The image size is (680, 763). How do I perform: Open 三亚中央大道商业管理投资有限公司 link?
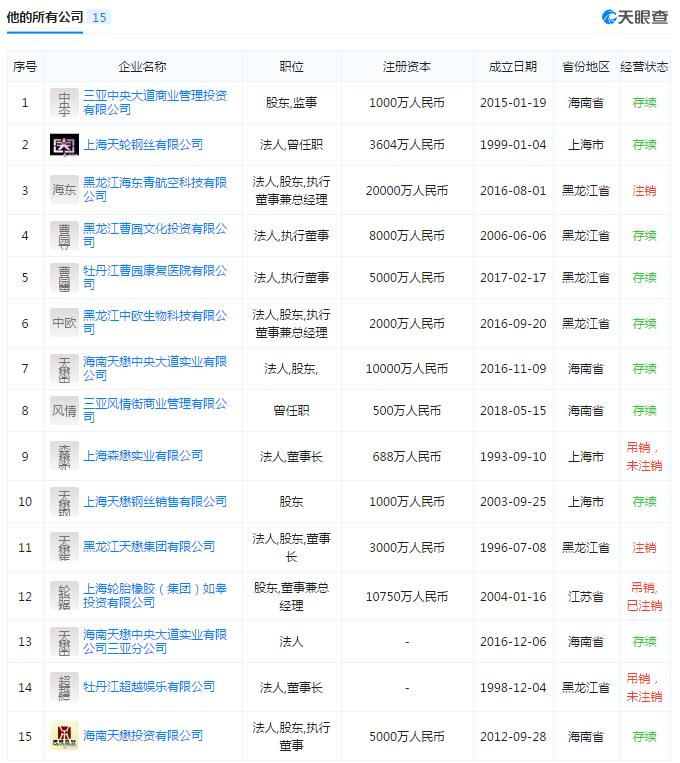tap(155, 102)
